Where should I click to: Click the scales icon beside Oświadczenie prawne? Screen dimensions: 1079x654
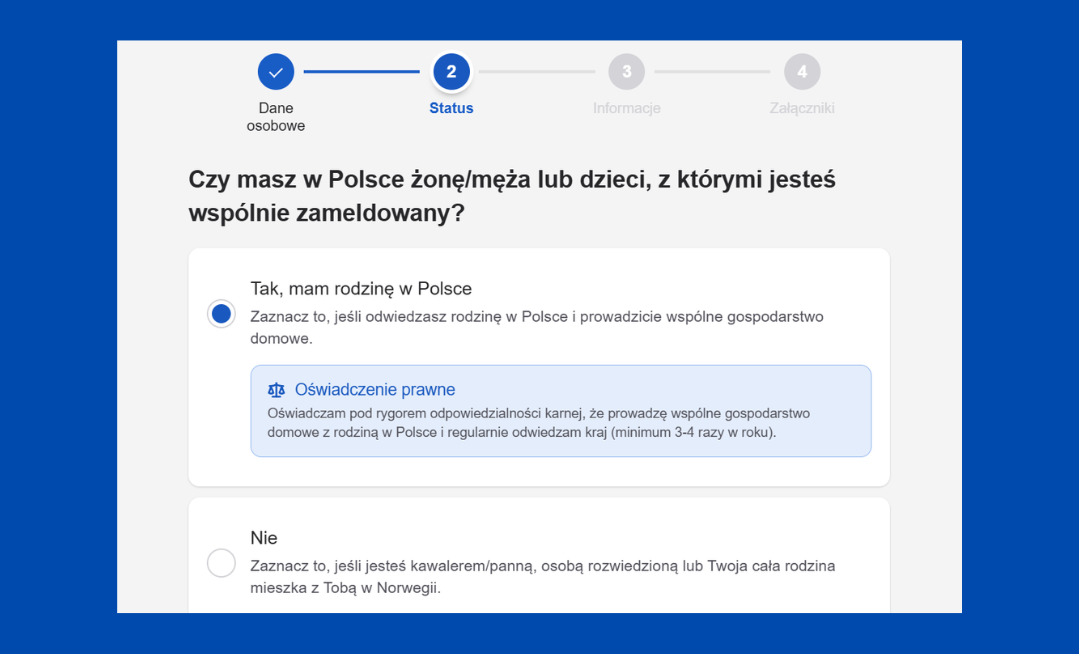pos(277,390)
